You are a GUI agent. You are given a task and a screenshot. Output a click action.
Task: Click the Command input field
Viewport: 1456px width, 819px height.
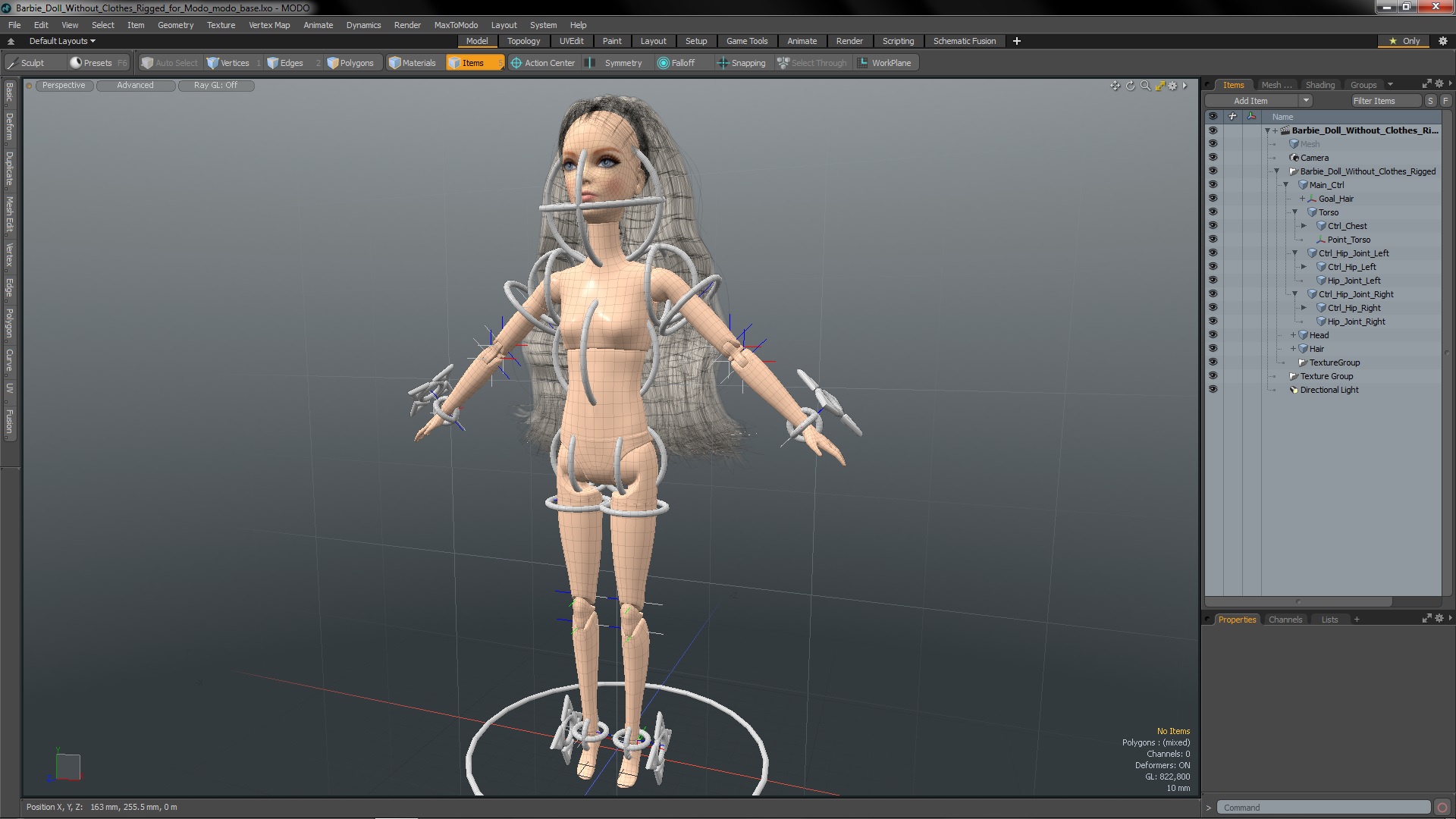[1323, 808]
